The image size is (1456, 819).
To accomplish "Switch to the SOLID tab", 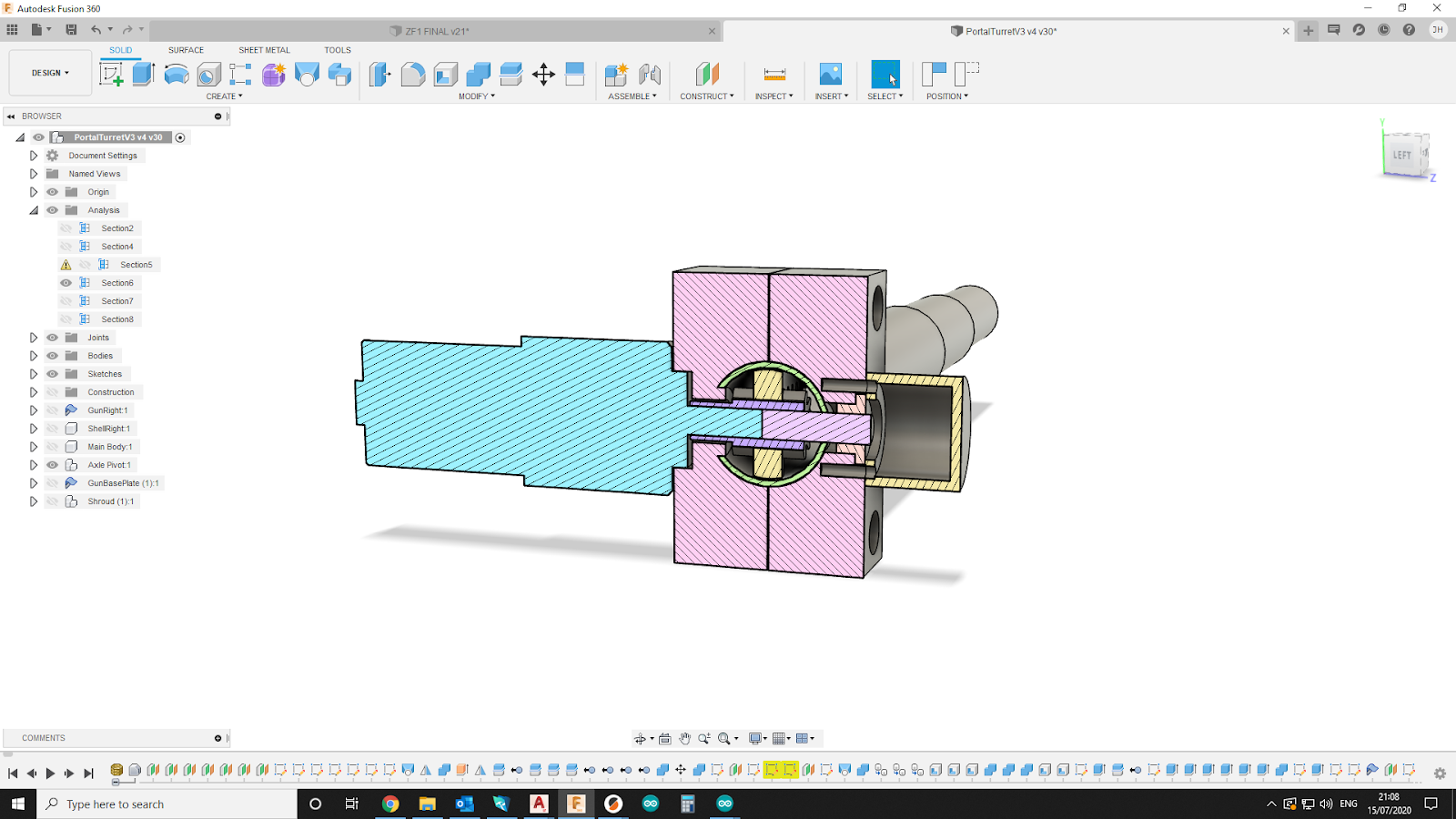I will click(121, 50).
